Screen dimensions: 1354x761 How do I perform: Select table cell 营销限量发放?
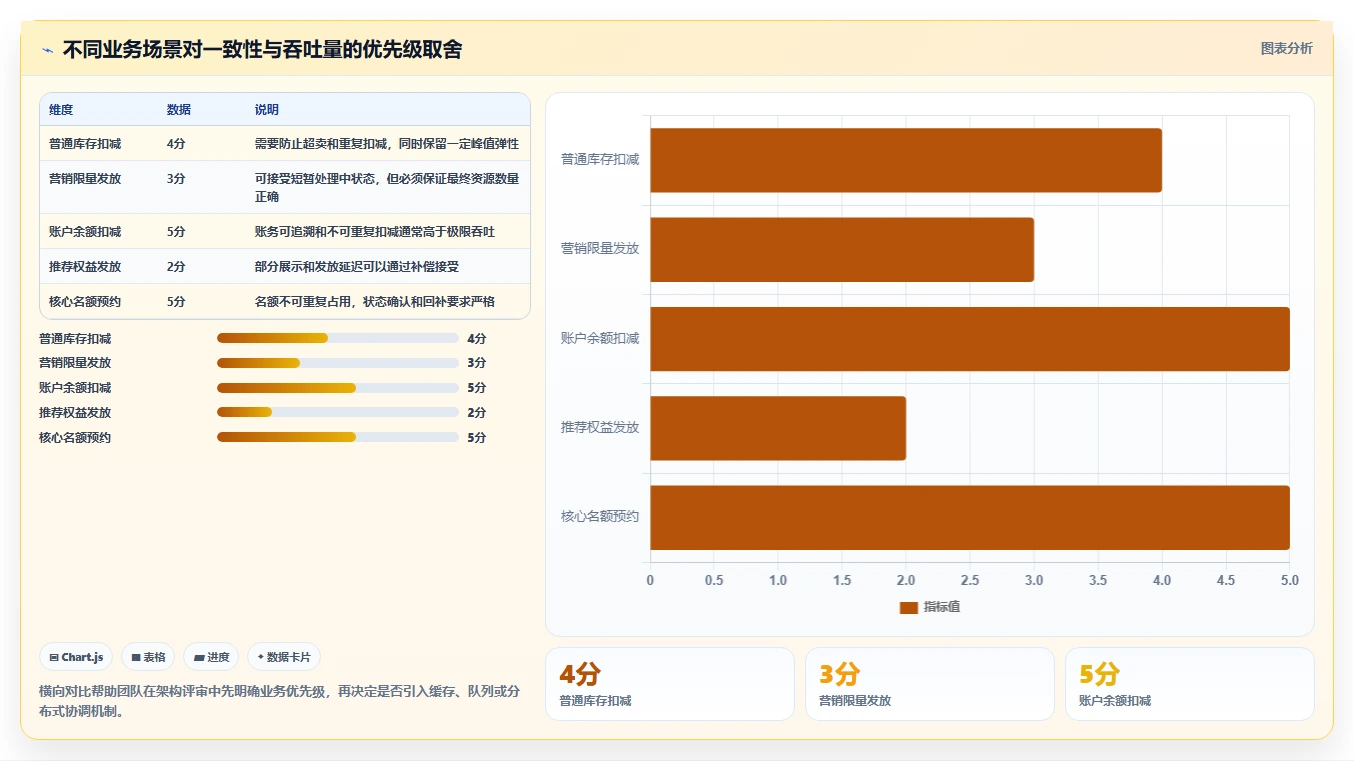tap(85, 179)
